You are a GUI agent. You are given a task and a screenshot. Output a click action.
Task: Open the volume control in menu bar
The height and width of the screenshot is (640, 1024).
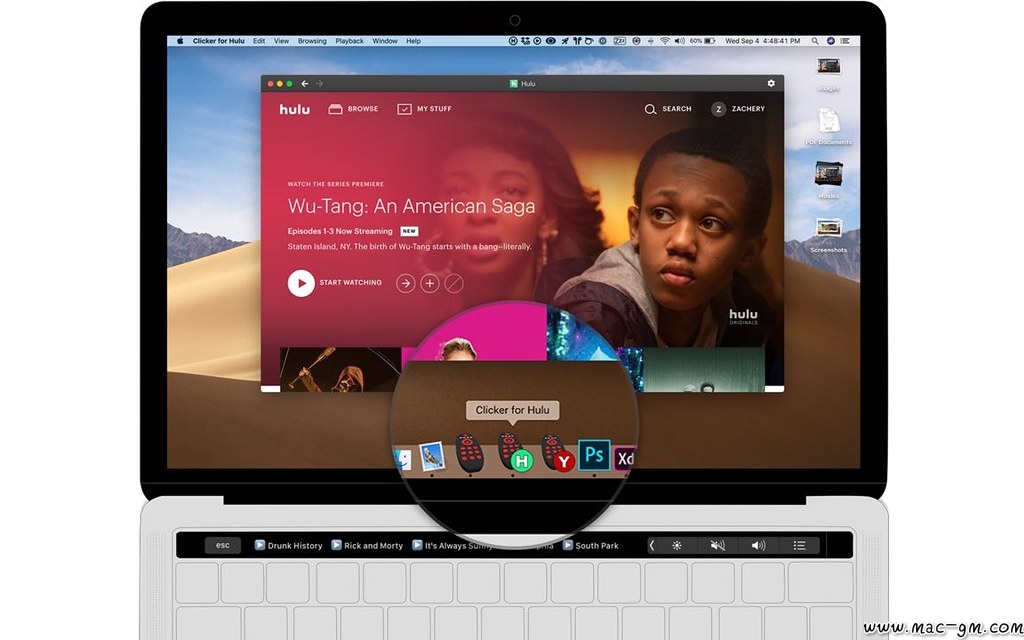click(680, 40)
